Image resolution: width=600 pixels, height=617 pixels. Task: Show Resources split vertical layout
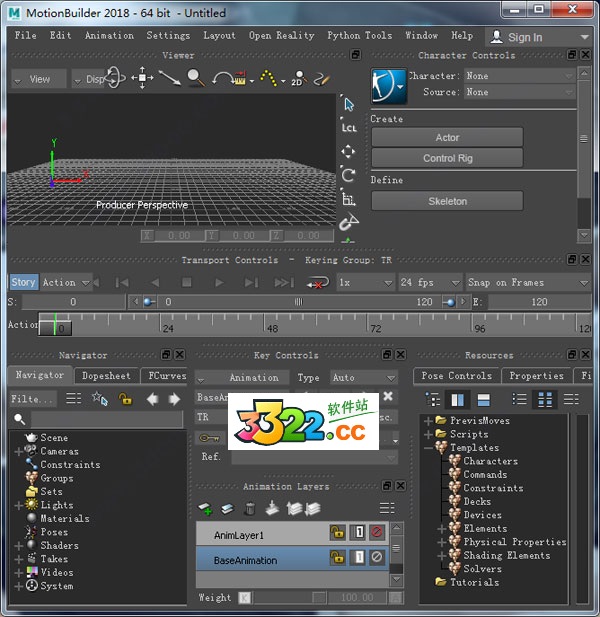point(458,399)
